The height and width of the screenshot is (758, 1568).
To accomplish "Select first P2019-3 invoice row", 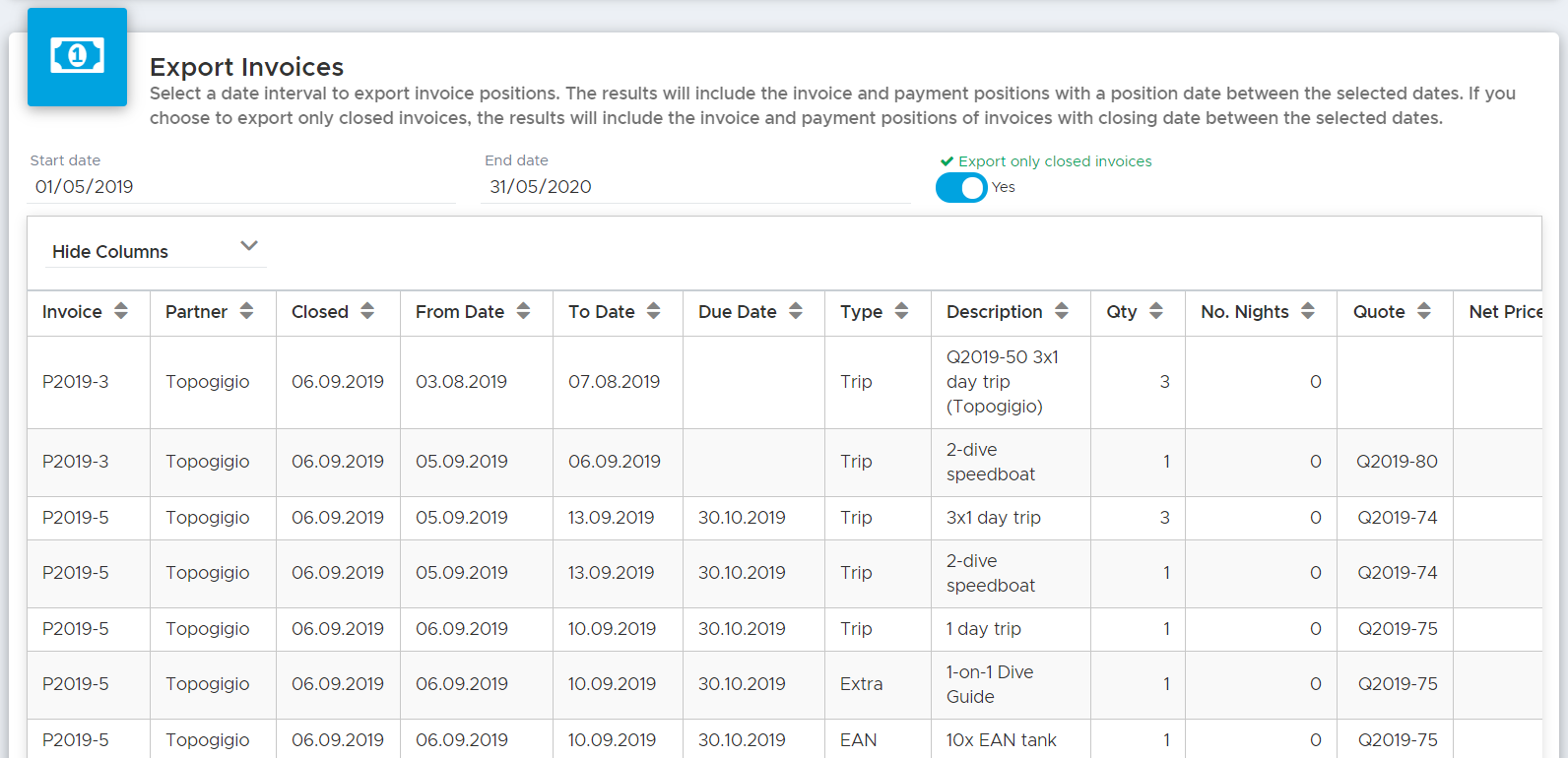I will click(785, 382).
